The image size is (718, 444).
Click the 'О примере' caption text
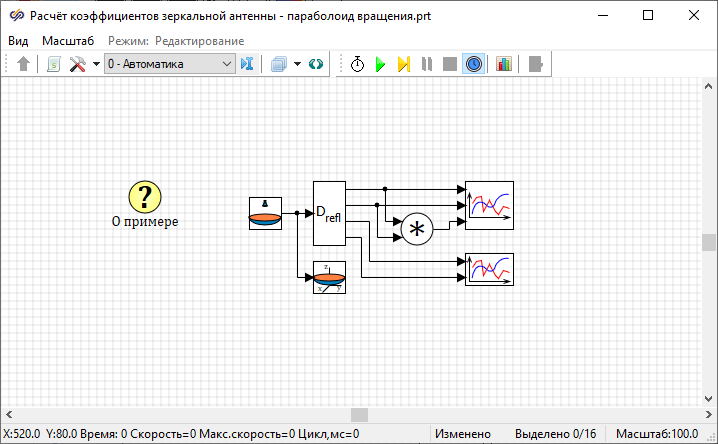tap(145, 221)
